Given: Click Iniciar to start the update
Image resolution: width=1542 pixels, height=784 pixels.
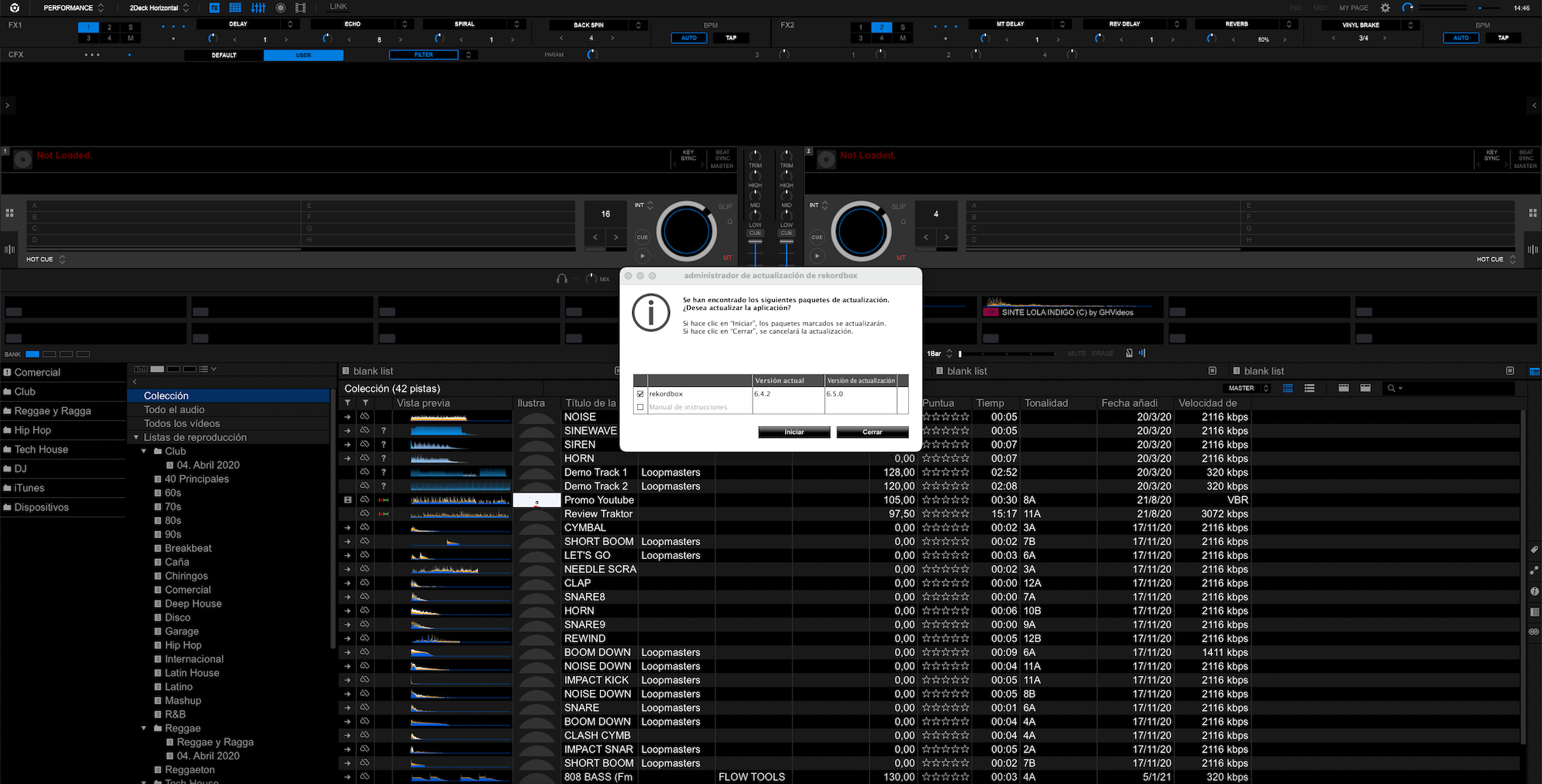Looking at the screenshot, I should [x=794, y=432].
